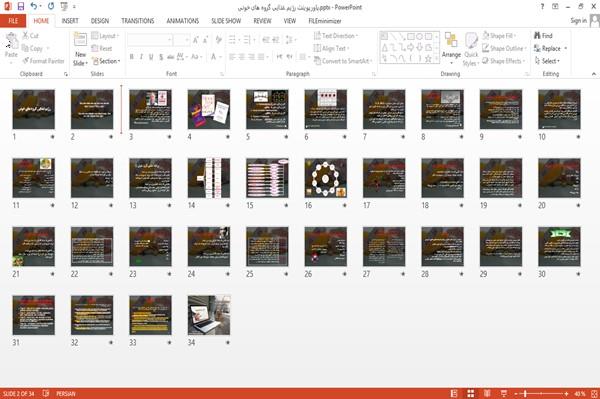Click PERSIAN language indicator in status bar

pos(65,393)
